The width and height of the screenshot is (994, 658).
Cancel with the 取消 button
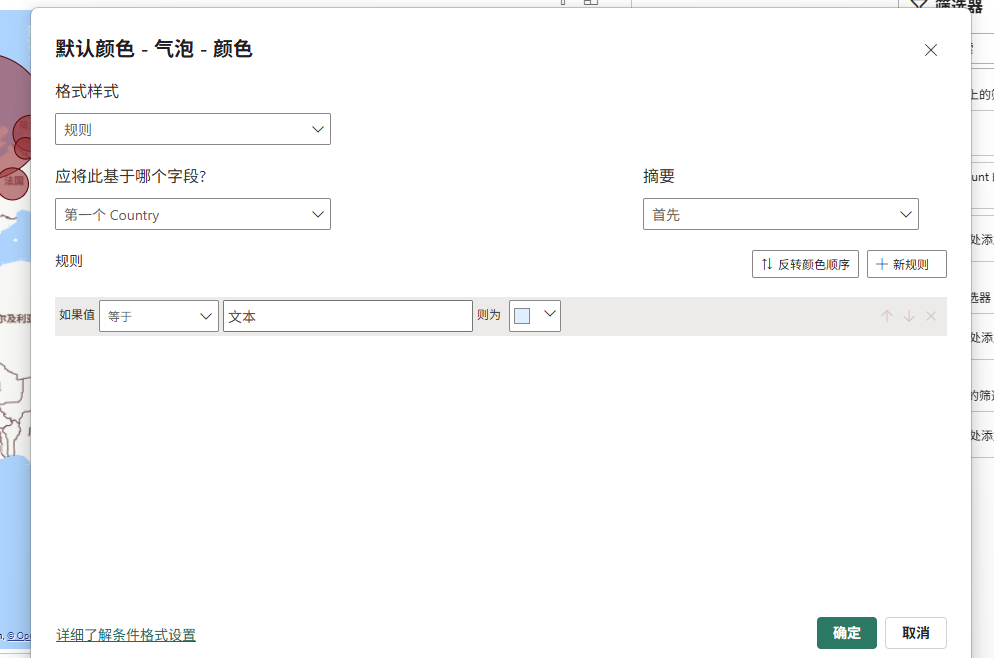coord(915,633)
